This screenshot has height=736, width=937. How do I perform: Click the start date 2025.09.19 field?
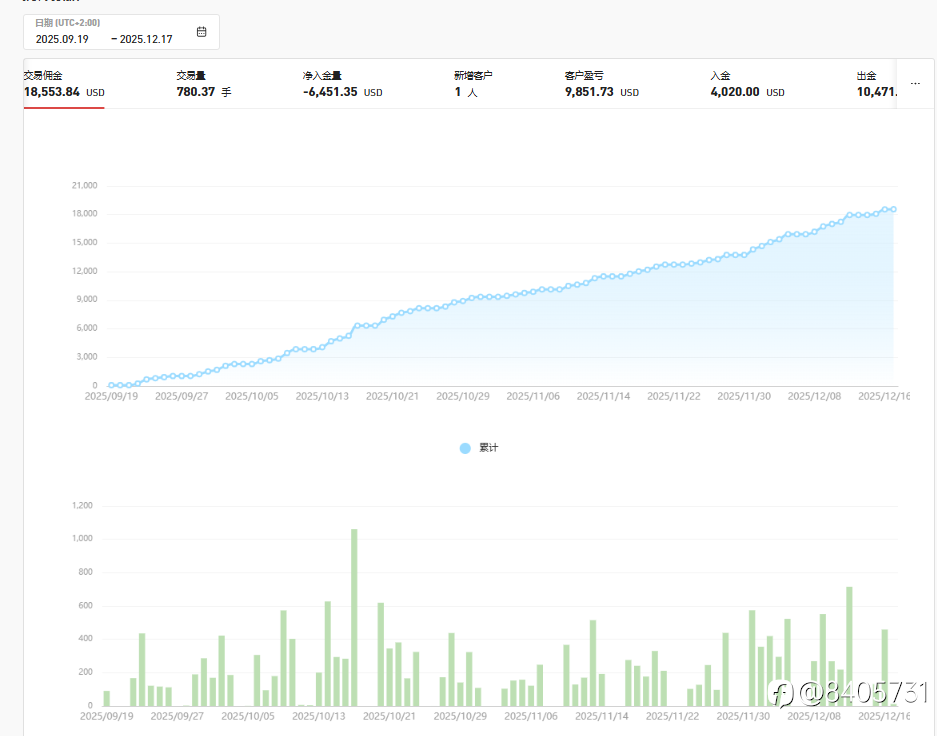[62, 39]
